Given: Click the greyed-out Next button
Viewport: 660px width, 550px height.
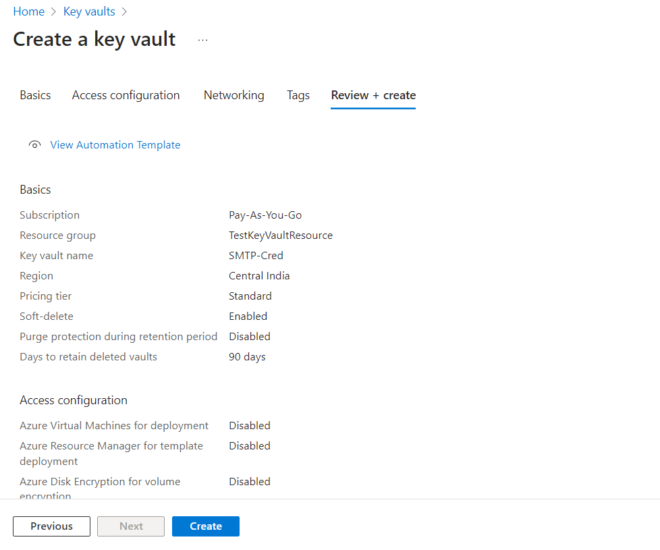Looking at the screenshot, I should (x=131, y=526).
